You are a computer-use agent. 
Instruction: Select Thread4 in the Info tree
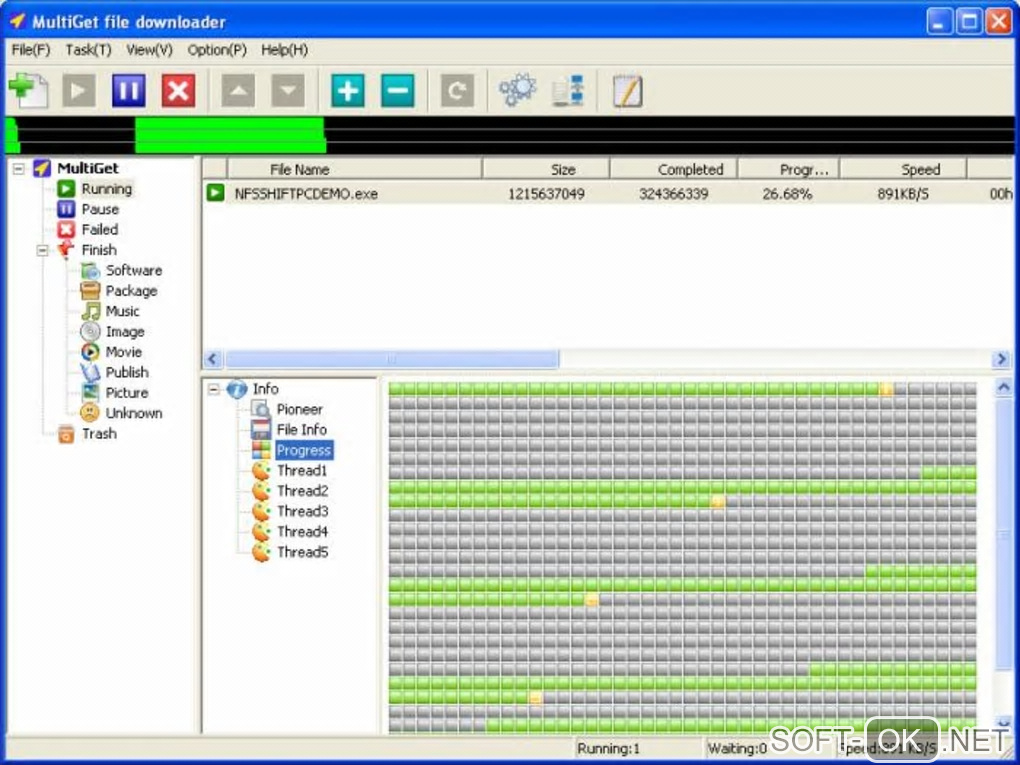pyautogui.click(x=302, y=531)
